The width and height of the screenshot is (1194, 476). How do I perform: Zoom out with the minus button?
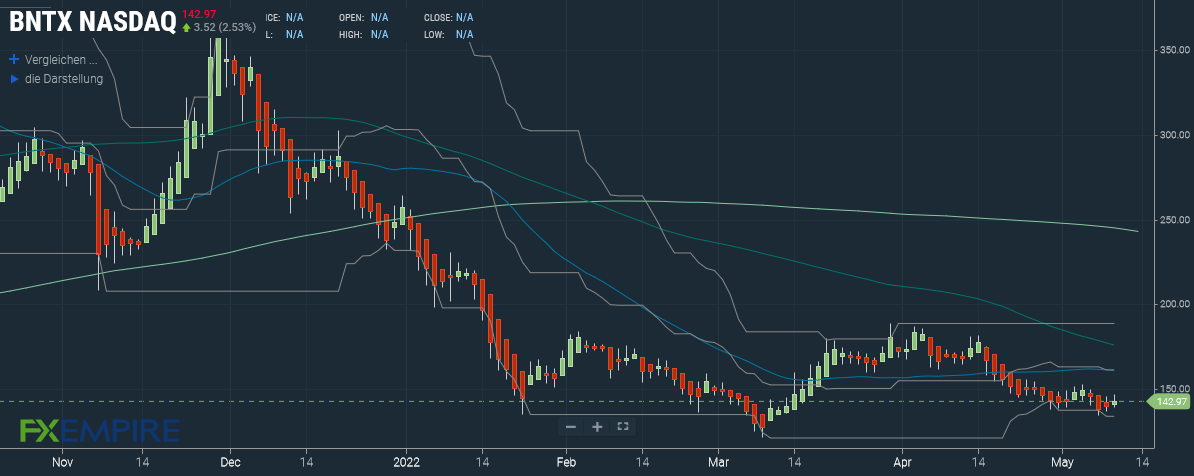570,426
